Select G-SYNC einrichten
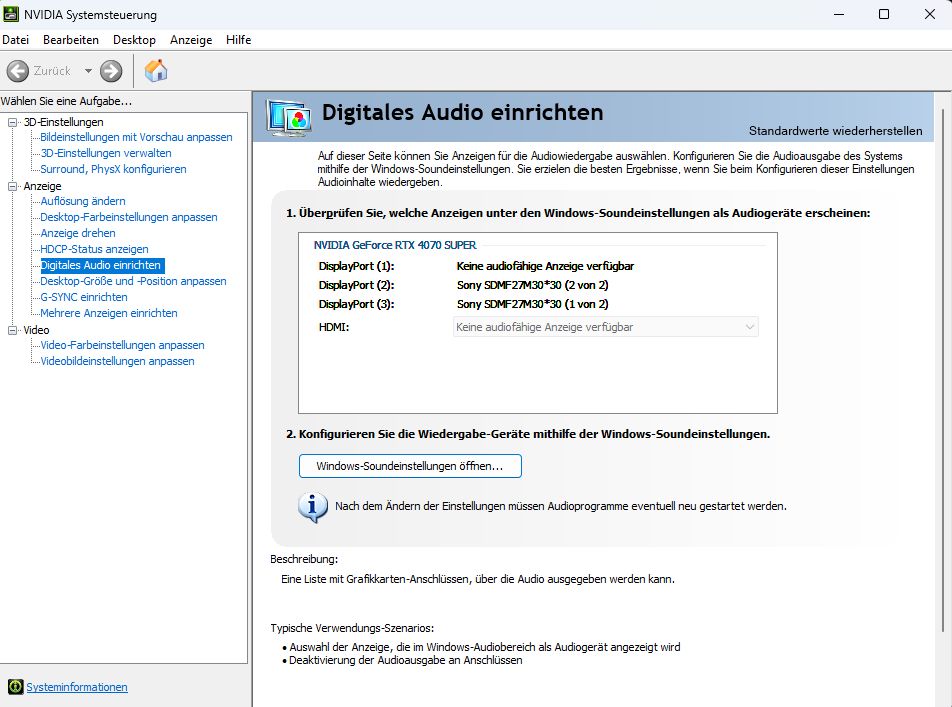952x707 pixels. point(84,297)
